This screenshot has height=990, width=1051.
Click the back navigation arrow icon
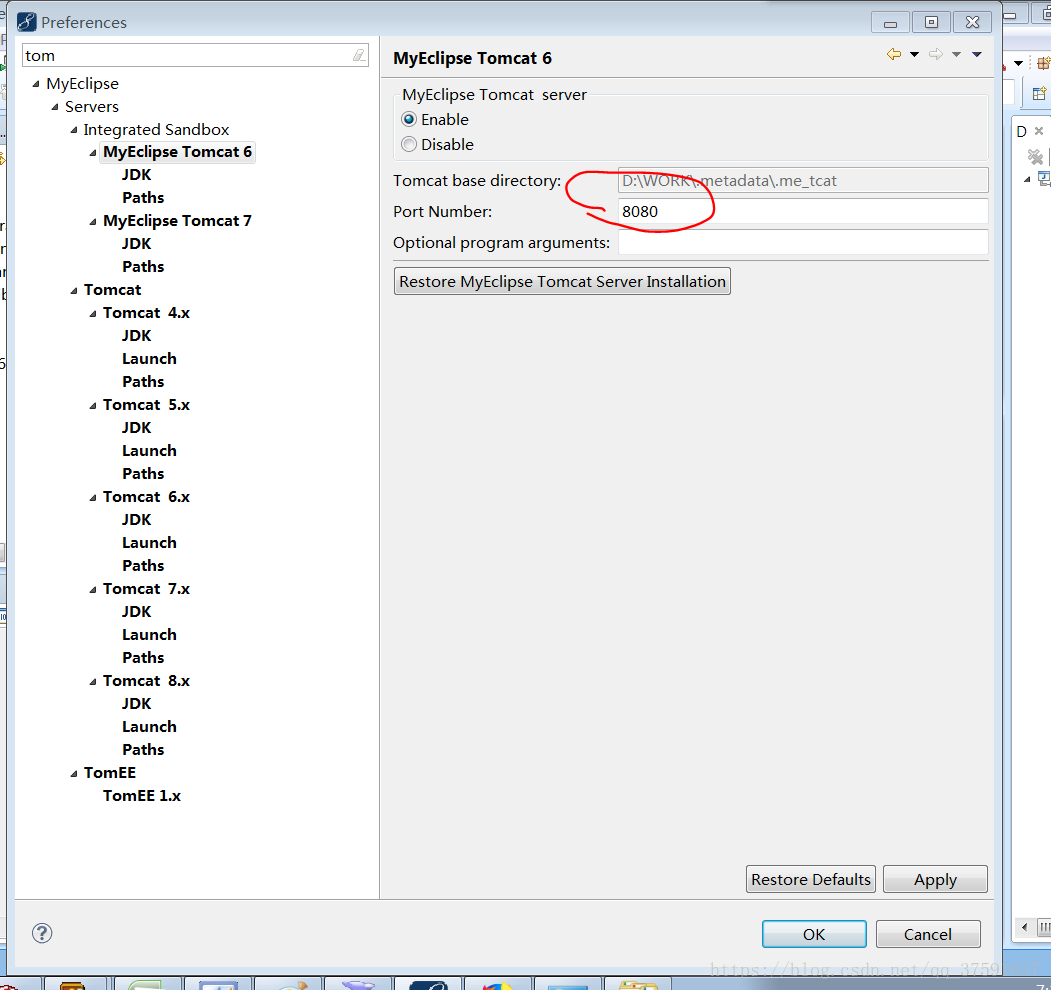(x=893, y=54)
